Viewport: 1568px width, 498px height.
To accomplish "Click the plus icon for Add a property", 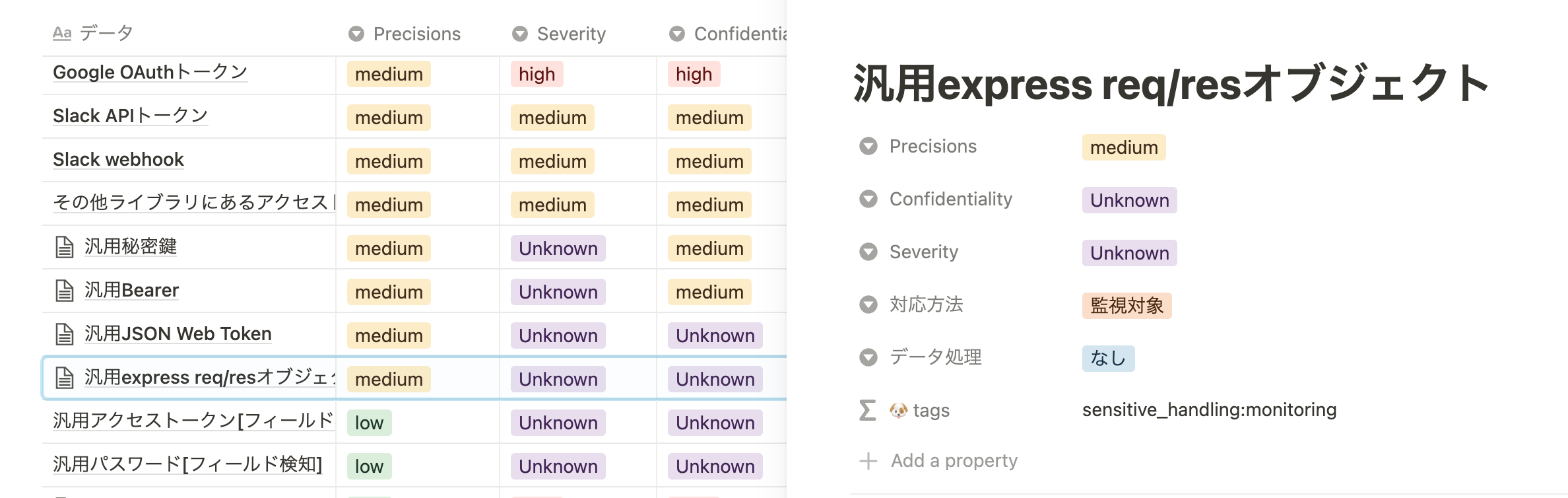I will point(868,460).
